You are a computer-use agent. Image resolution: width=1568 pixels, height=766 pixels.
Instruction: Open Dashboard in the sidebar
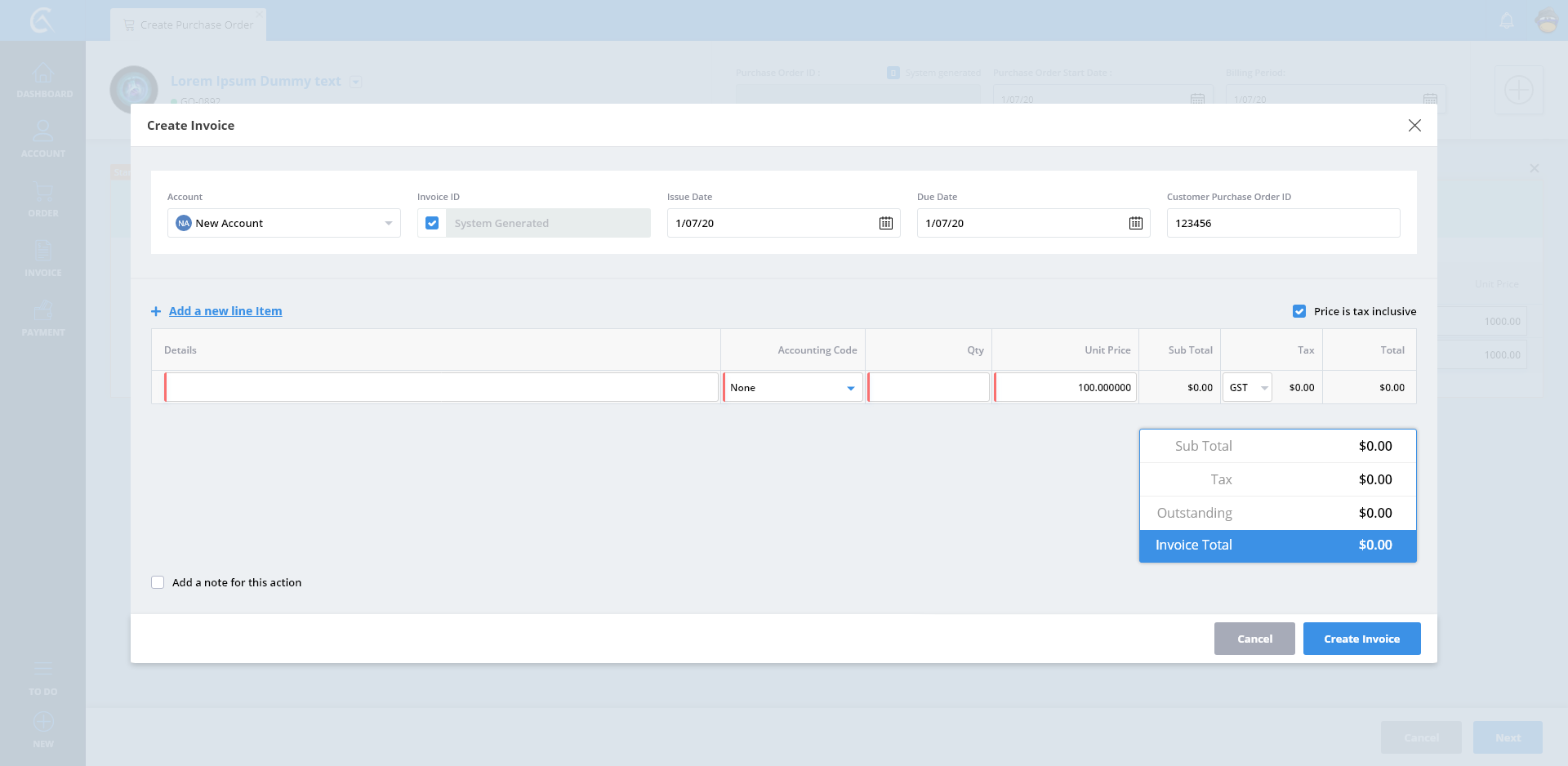[43, 81]
